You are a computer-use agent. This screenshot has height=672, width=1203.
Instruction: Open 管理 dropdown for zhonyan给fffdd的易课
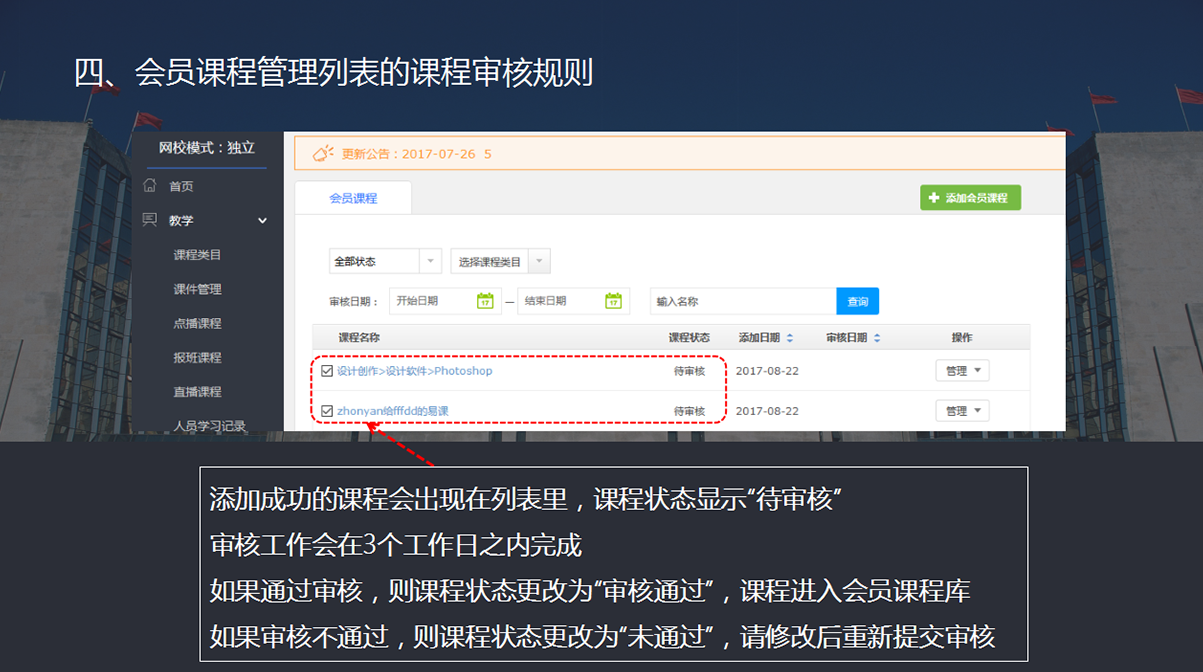click(x=962, y=411)
